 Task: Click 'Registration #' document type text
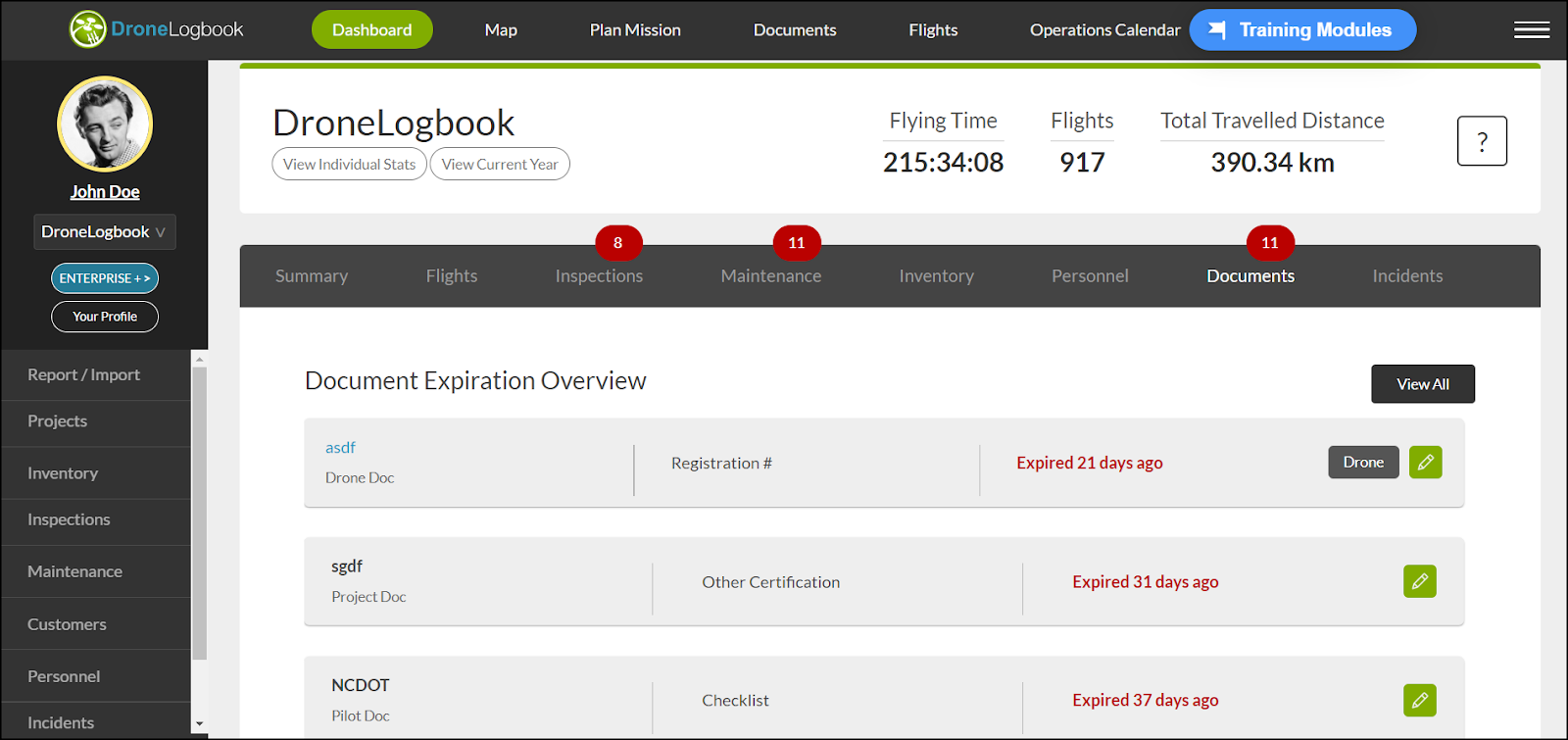click(721, 463)
